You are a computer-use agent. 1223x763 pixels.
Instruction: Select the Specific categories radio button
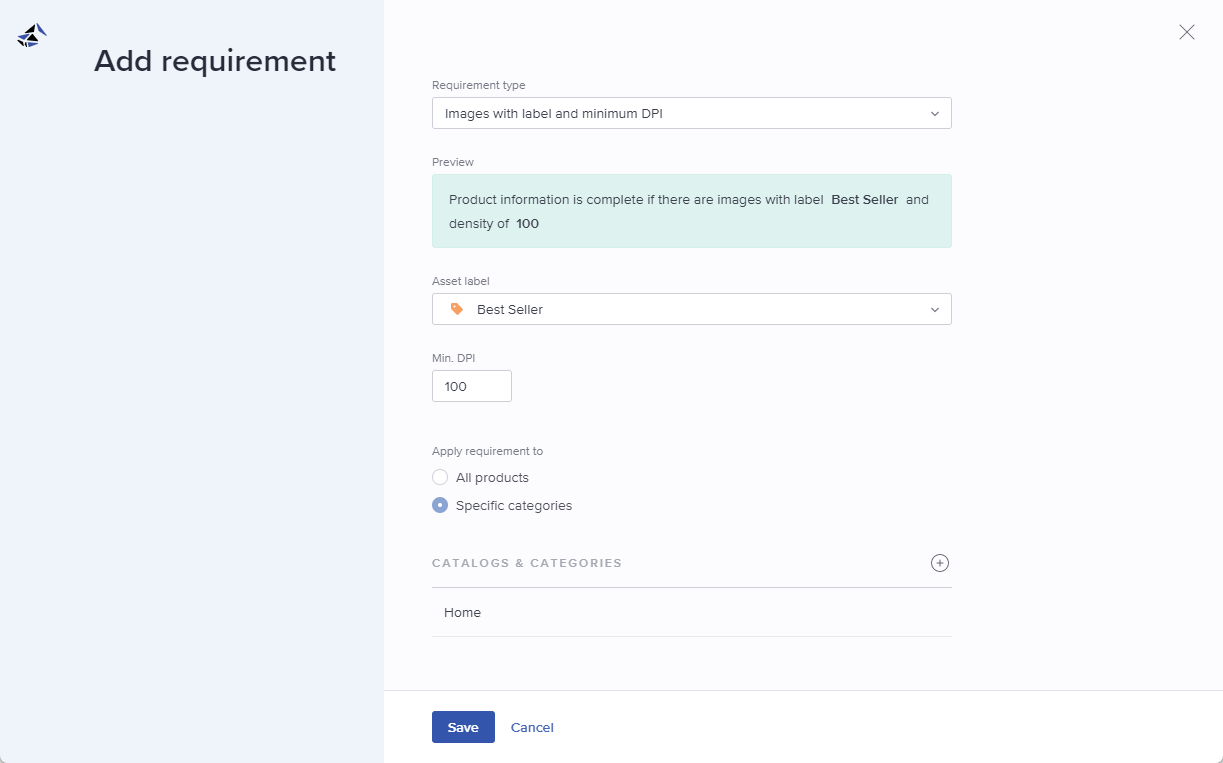point(440,505)
